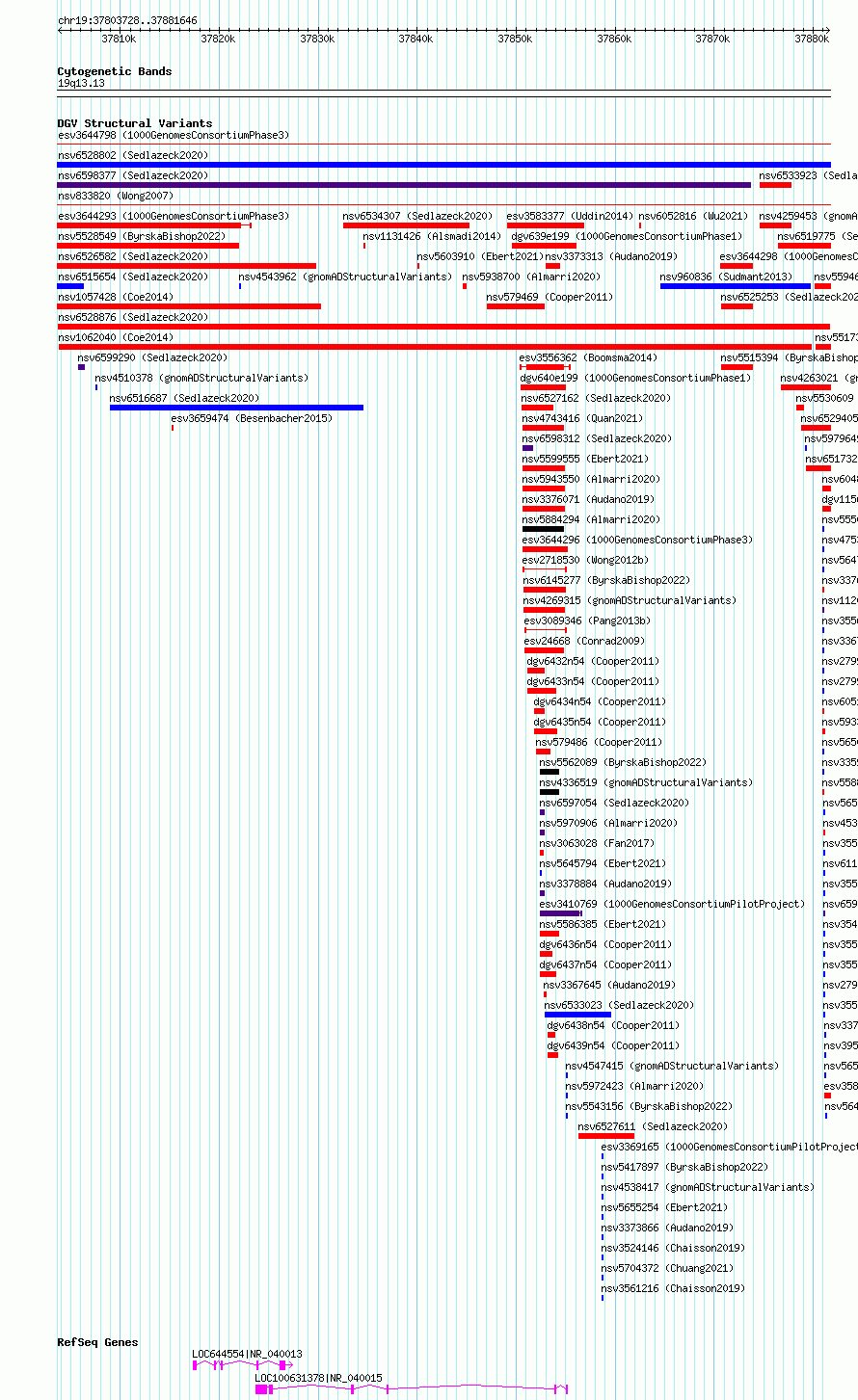Click the 37850k ruler tick label
Image resolution: width=858 pixels, height=1400 pixels.
click(515, 39)
